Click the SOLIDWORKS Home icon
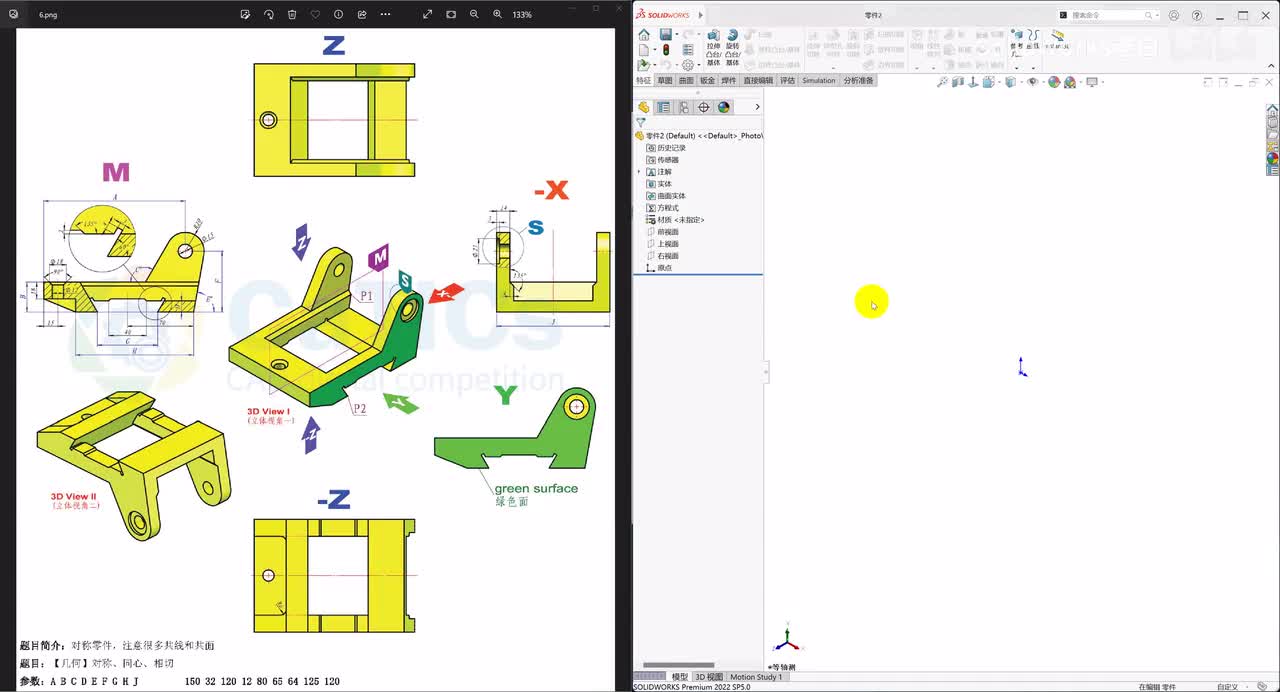 coord(643,35)
